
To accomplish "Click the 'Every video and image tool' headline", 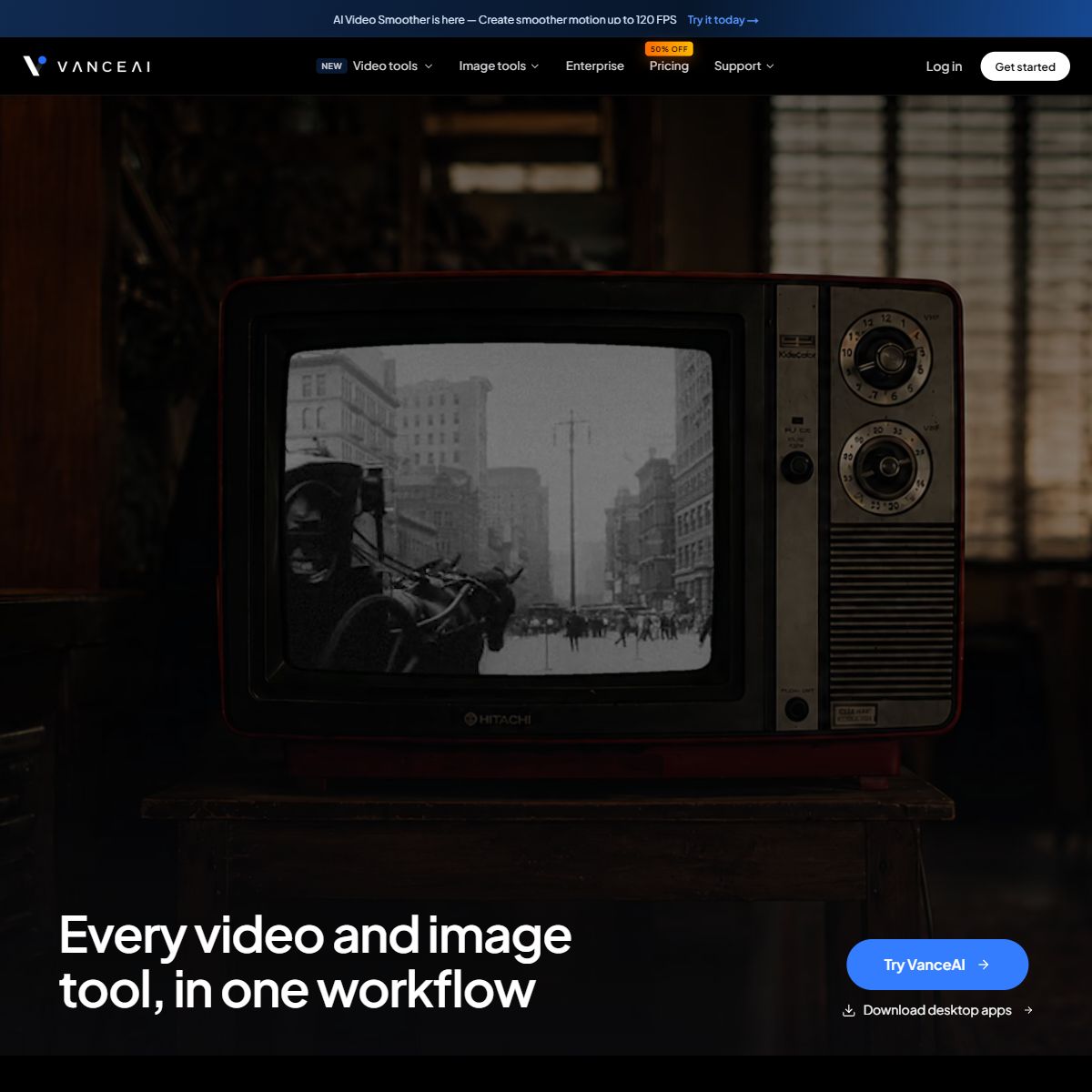I will (x=315, y=962).
